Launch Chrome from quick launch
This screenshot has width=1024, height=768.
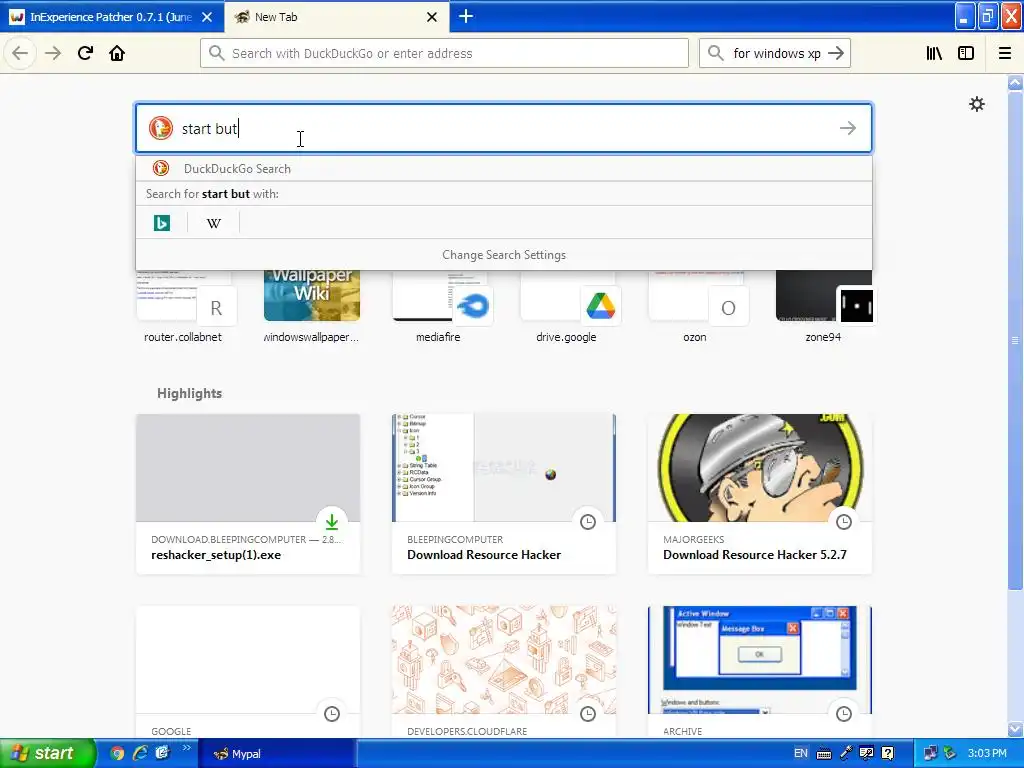(x=117, y=753)
